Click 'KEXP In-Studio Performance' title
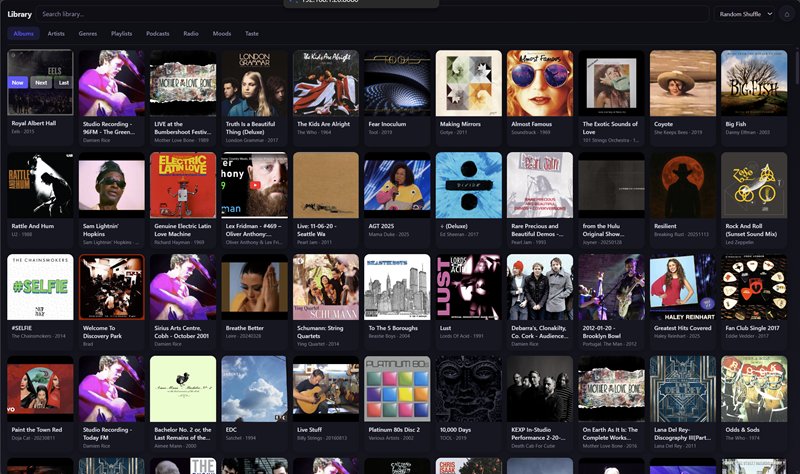 click(x=536, y=434)
